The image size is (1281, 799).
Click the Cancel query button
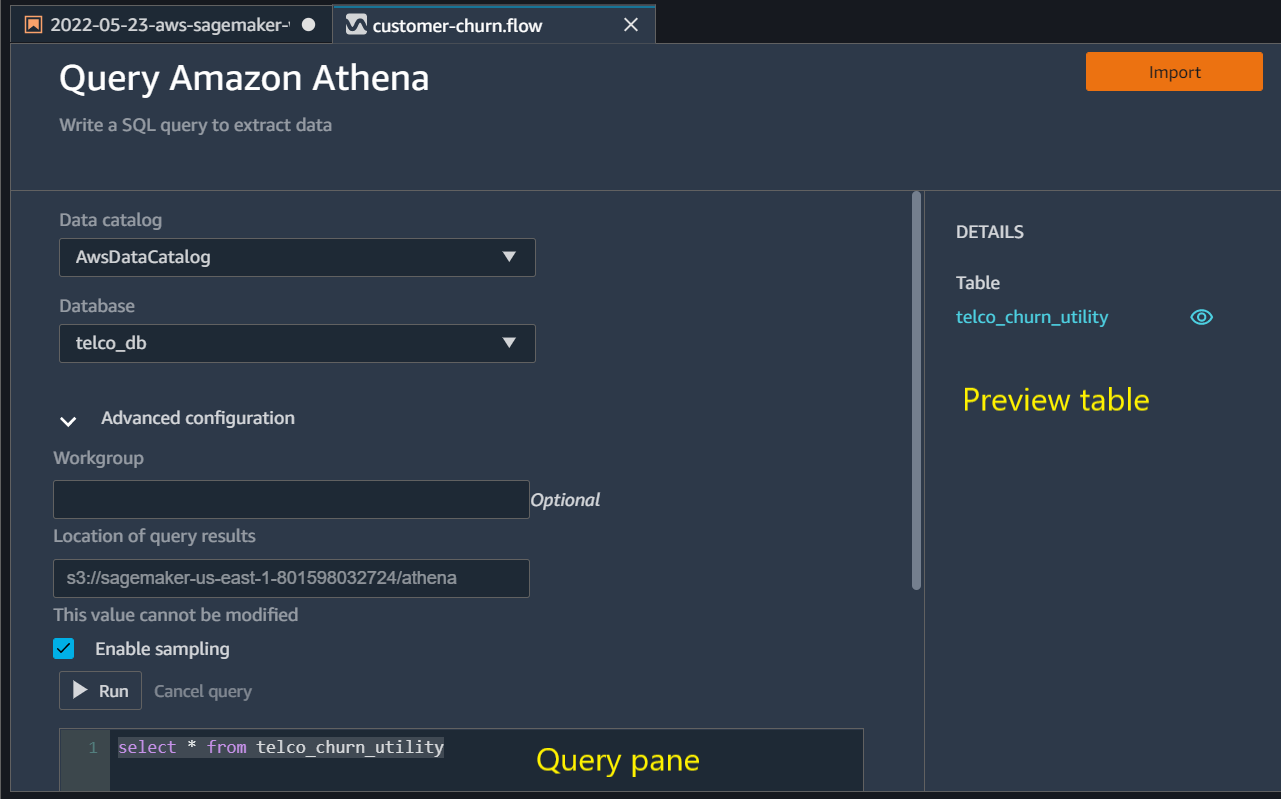coord(203,691)
